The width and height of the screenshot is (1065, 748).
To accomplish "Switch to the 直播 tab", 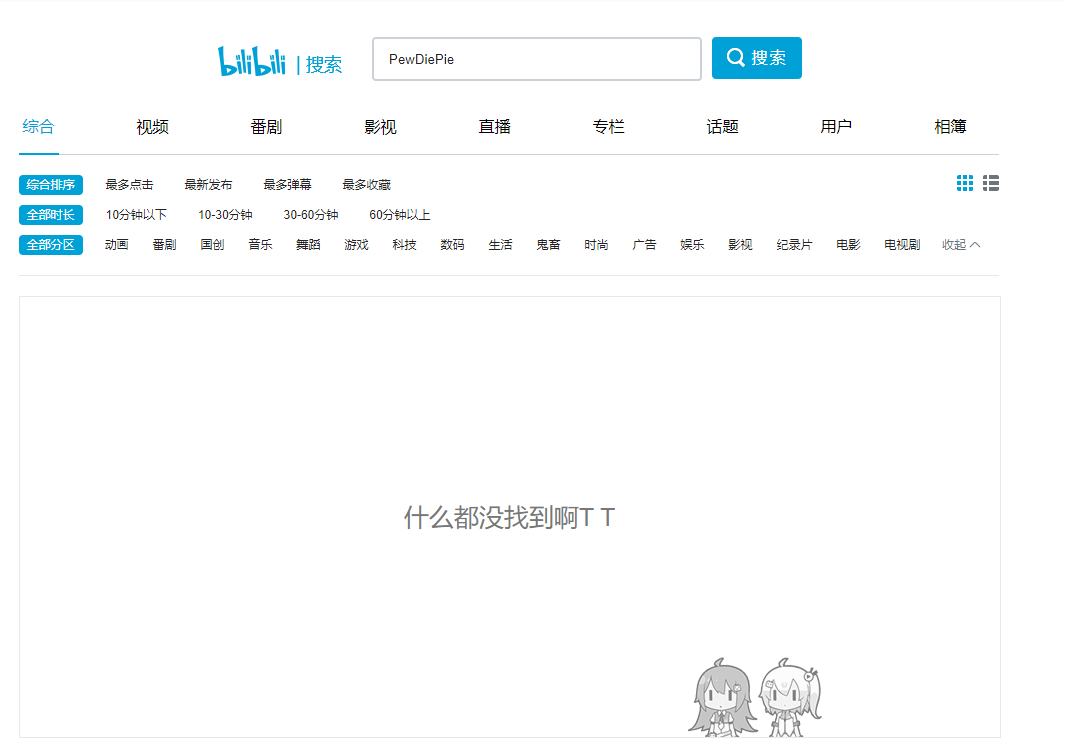I will pos(494,126).
